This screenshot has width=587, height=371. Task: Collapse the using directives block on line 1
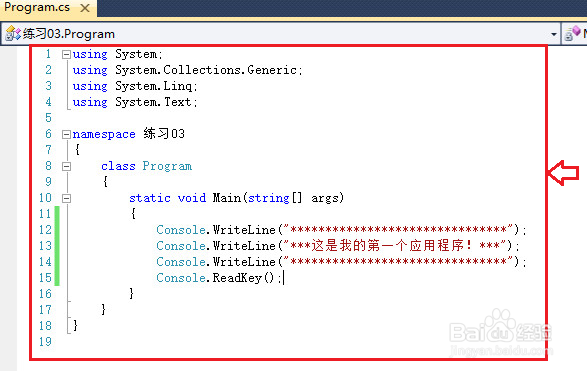point(66,55)
